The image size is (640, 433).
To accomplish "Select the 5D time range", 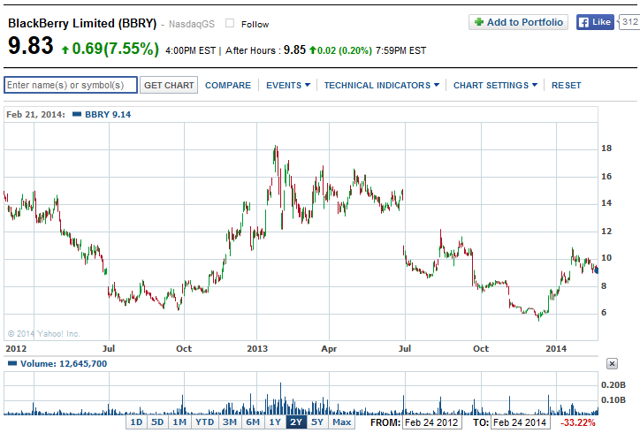I will click(158, 422).
